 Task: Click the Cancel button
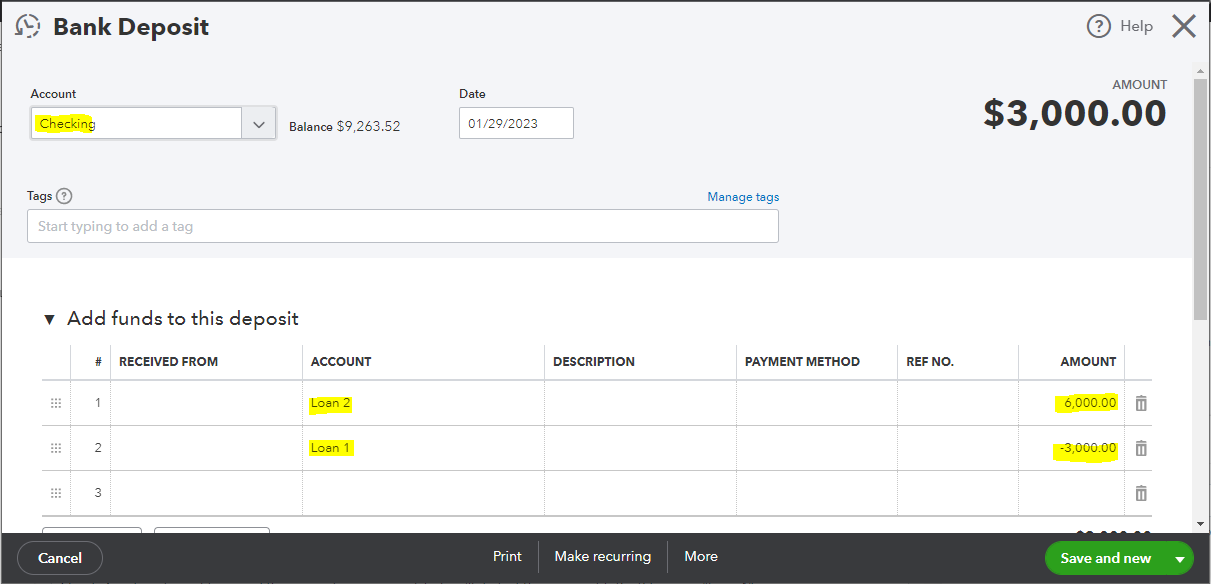tap(60, 558)
